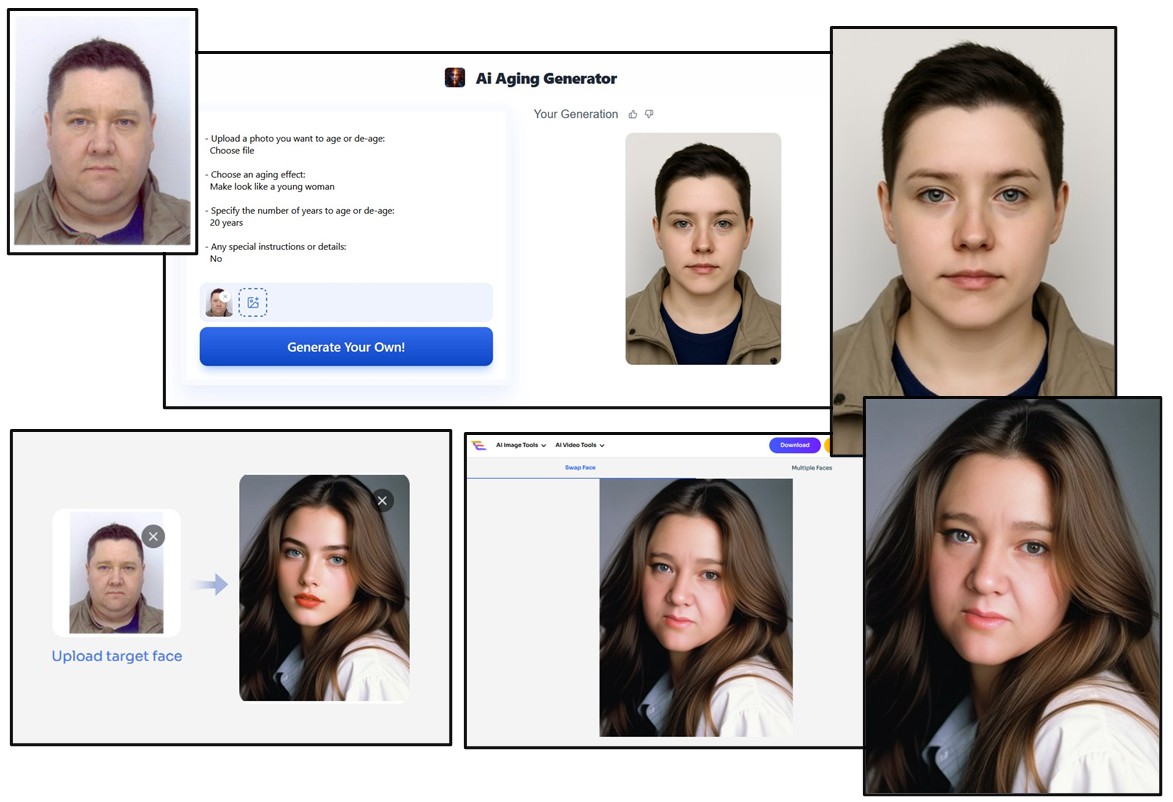Click the dashed add-image upload icon
The height and width of the screenshot is (802, 1173).
click(253, 302)
